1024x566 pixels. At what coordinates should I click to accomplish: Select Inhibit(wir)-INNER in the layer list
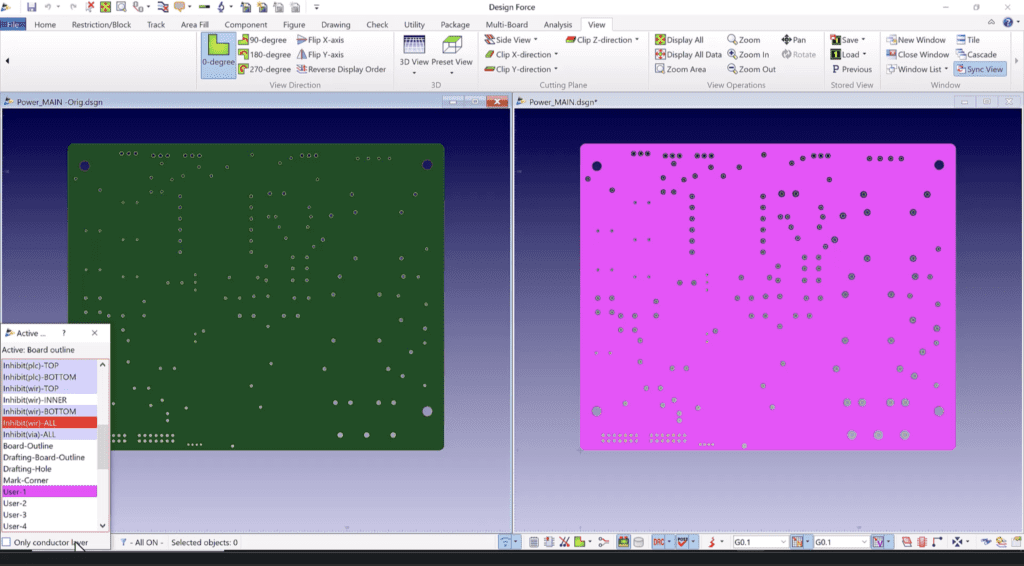tap(49, 400)
